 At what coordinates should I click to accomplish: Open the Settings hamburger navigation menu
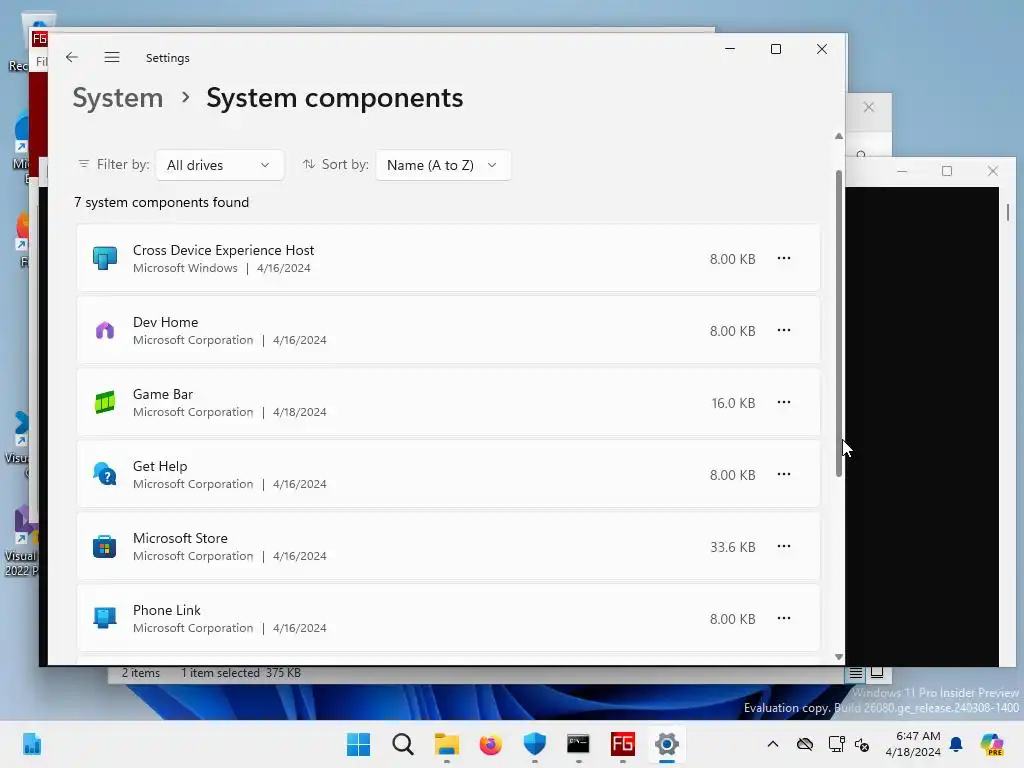tap(112, 57)
